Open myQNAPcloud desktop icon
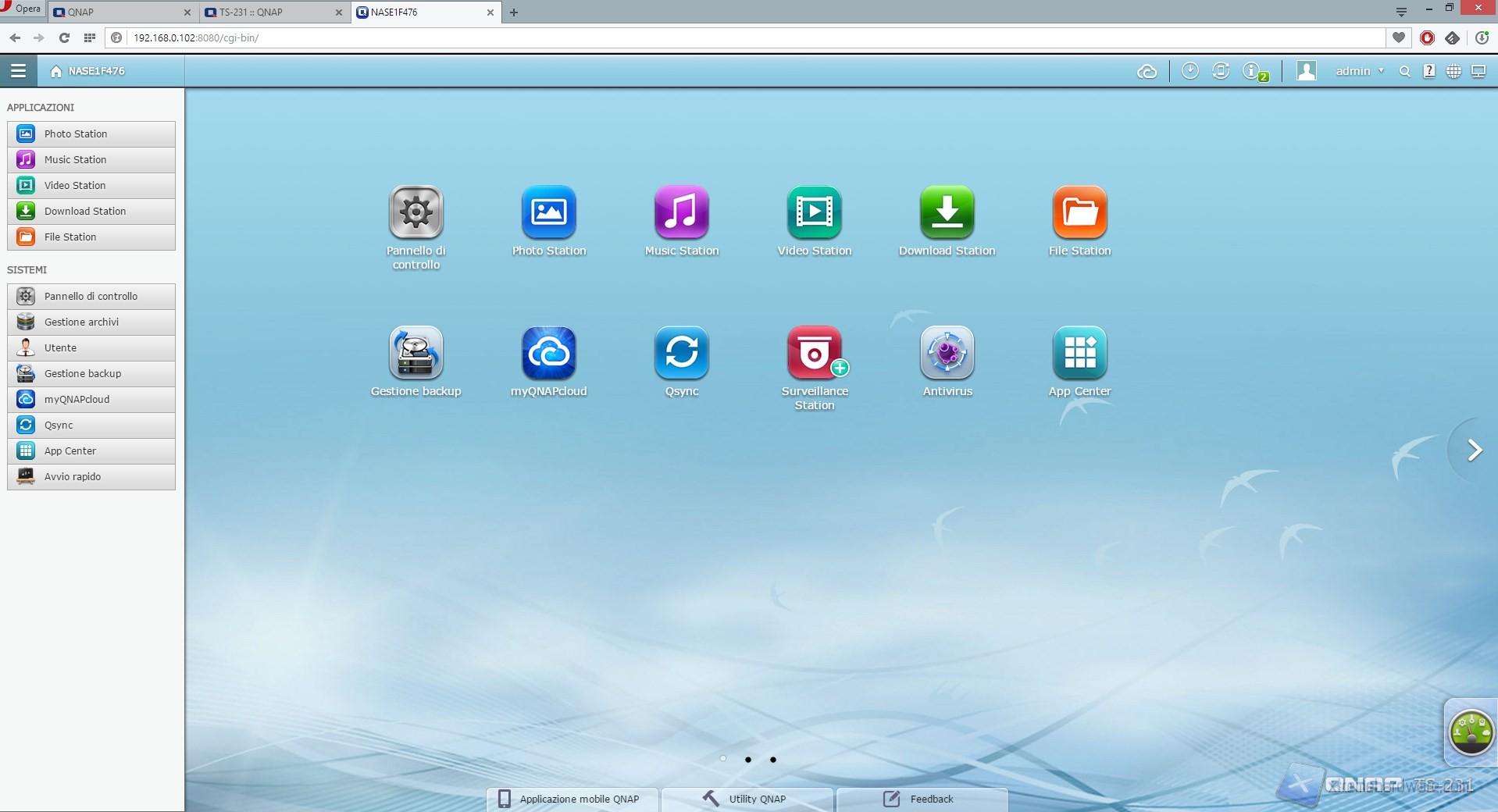 click(x=548, y=354)
